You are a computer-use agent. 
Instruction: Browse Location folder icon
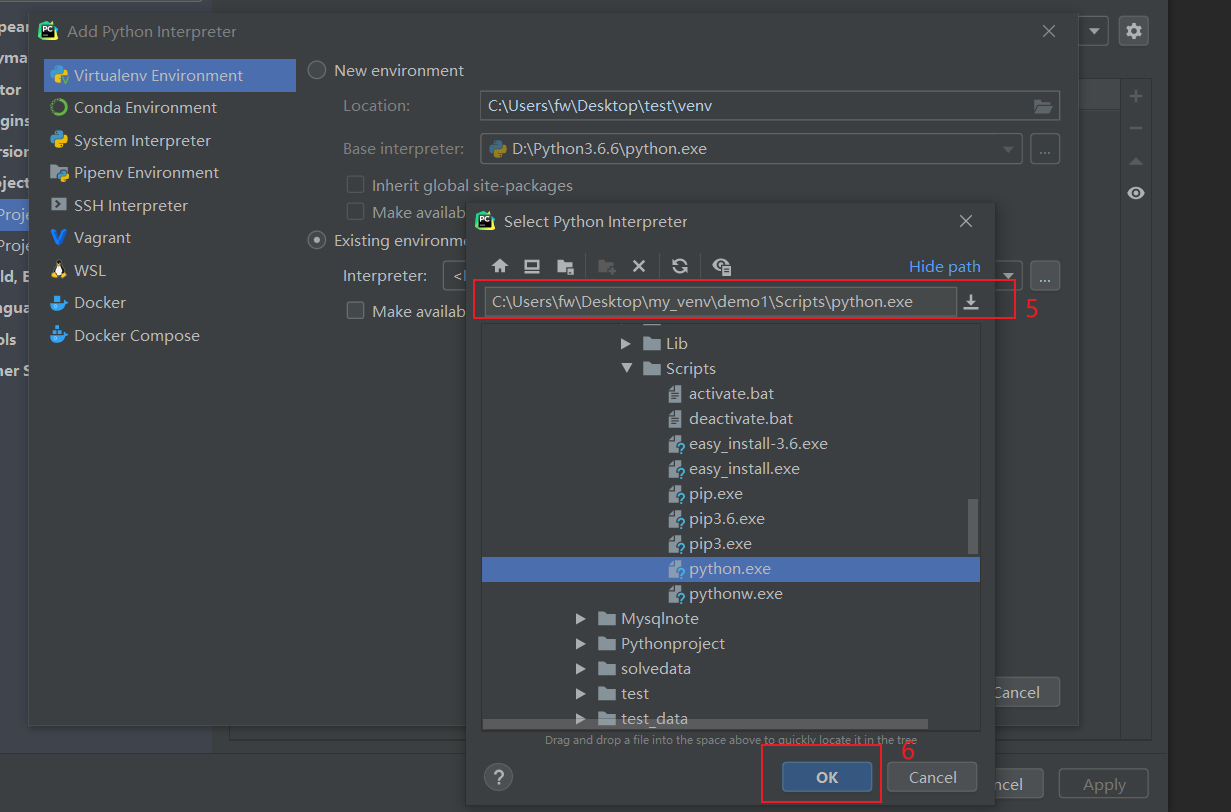1043,106
